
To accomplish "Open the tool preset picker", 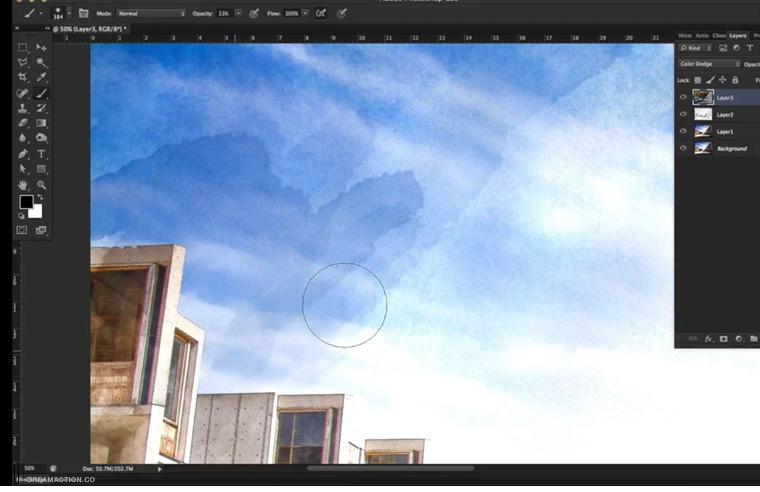I will (x=33, y=13).
